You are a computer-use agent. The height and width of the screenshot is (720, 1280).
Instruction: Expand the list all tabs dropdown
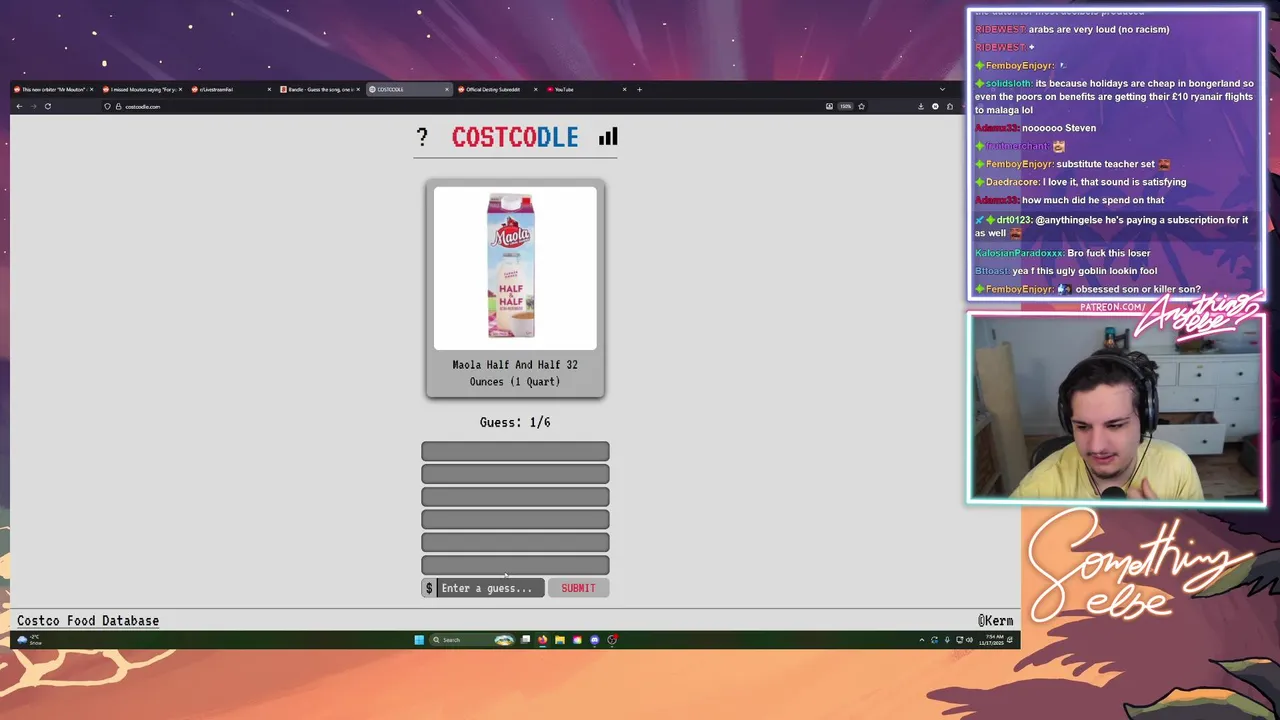coord(942,89)
